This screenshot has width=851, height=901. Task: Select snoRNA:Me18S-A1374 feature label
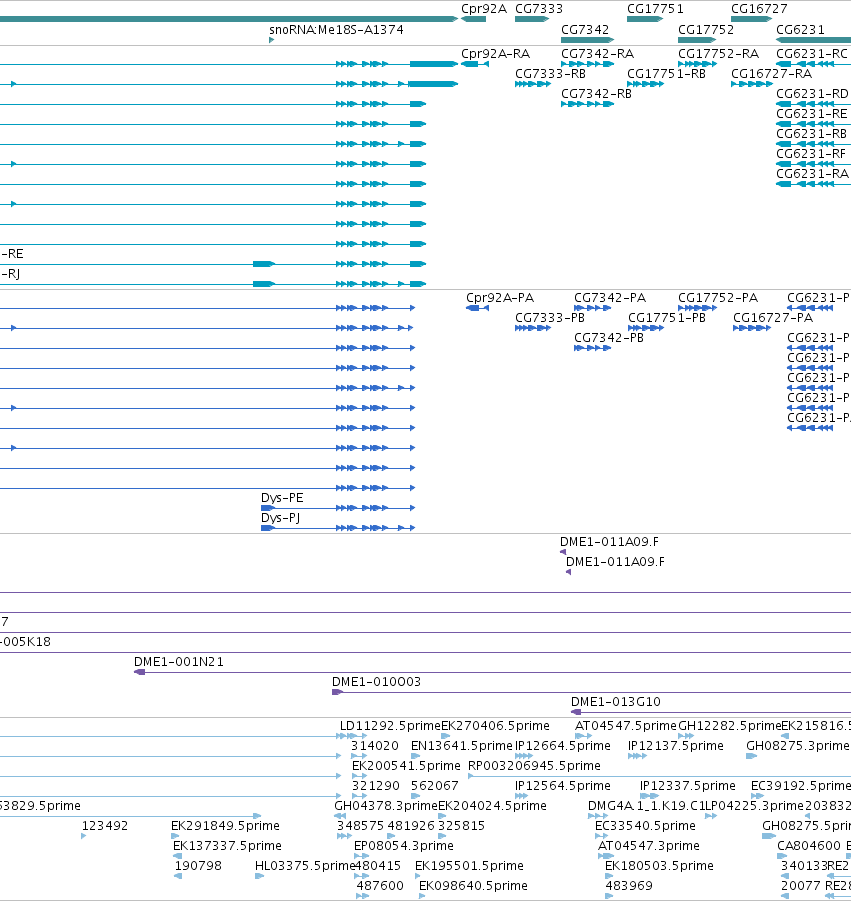click(x=336, y=29)
